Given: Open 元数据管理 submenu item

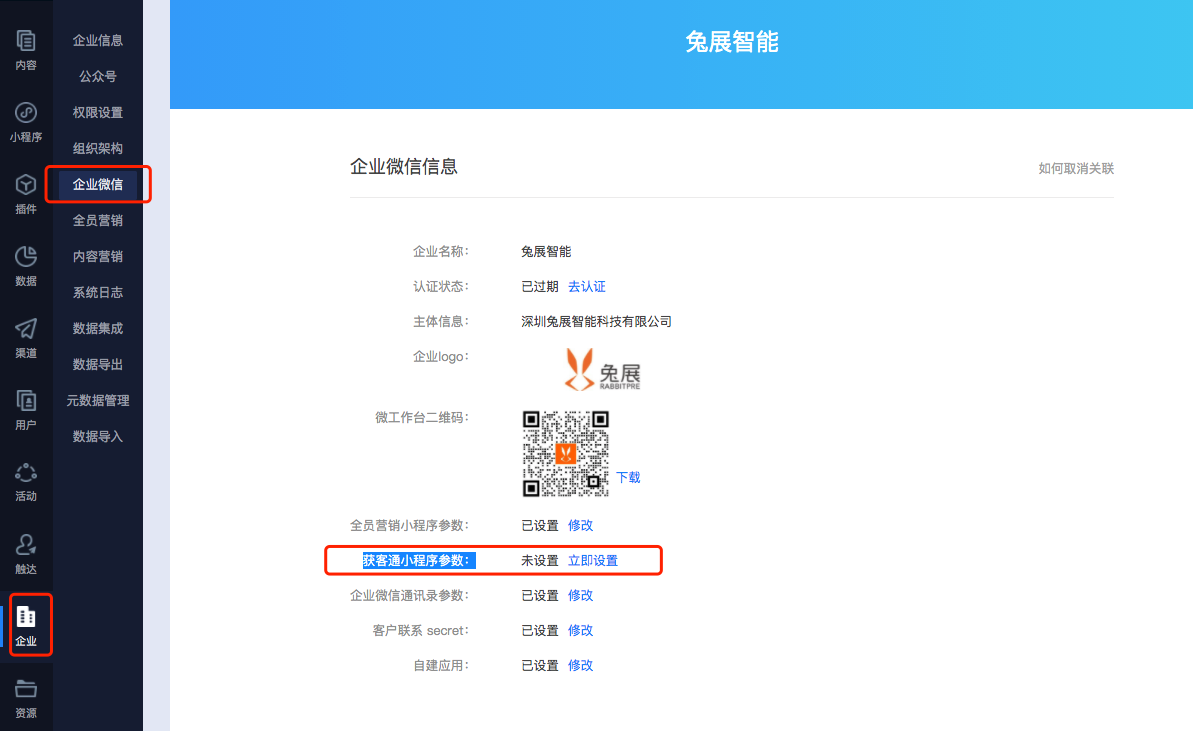Looking at the screenshot, I should point(97,400).
